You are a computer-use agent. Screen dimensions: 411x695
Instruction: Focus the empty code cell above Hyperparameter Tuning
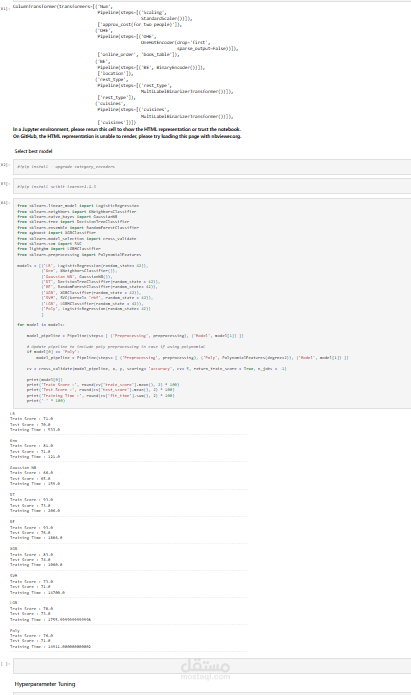coord(212,666)
